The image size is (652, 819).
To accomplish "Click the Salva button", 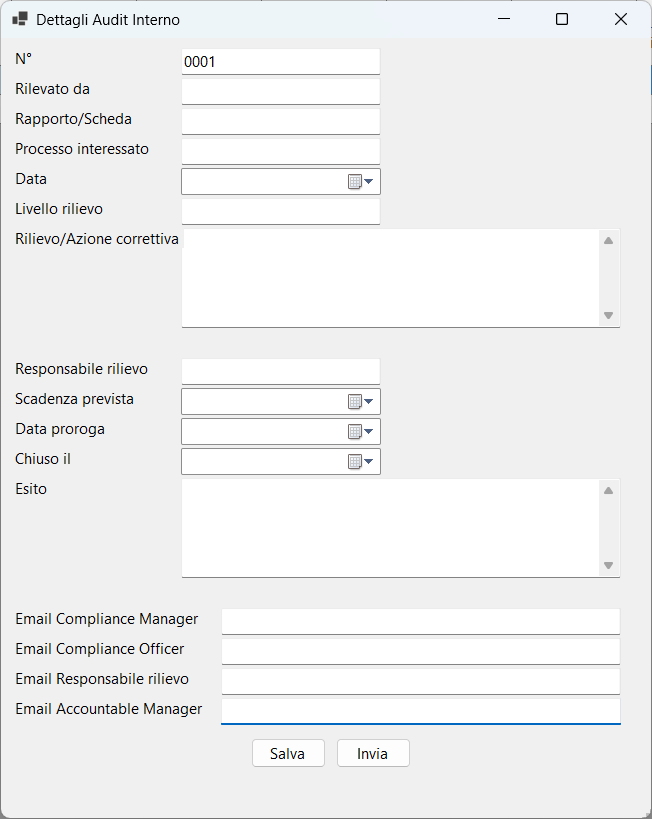I will coord(288,753).
